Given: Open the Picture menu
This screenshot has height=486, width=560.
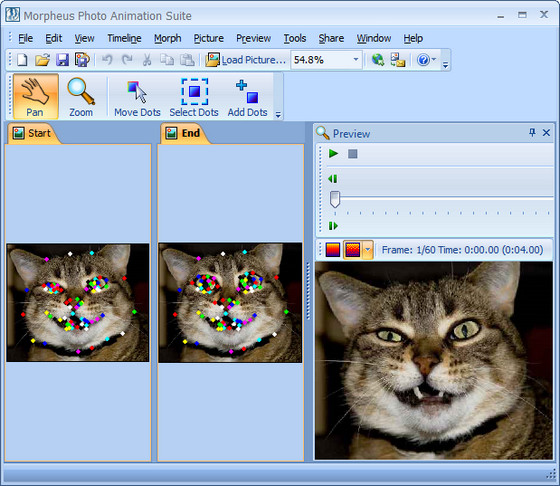Looking at the screenshot, I should tap(209, 38).
